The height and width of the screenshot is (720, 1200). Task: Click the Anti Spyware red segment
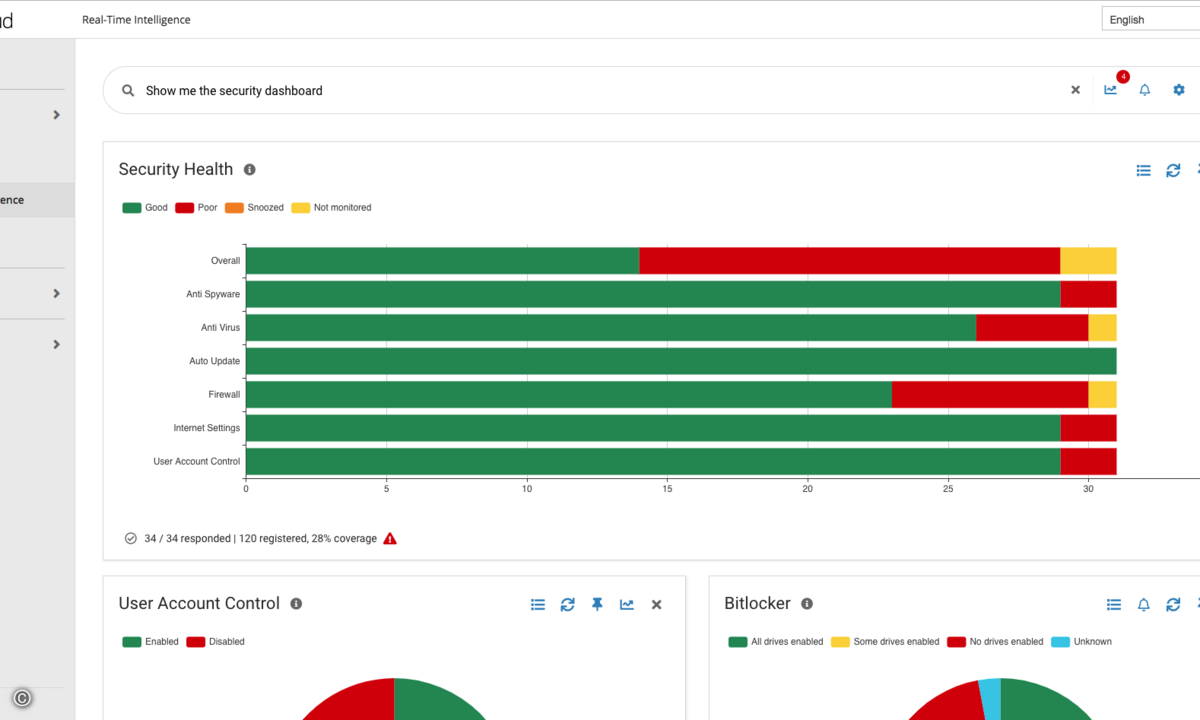click(1088, 294)
